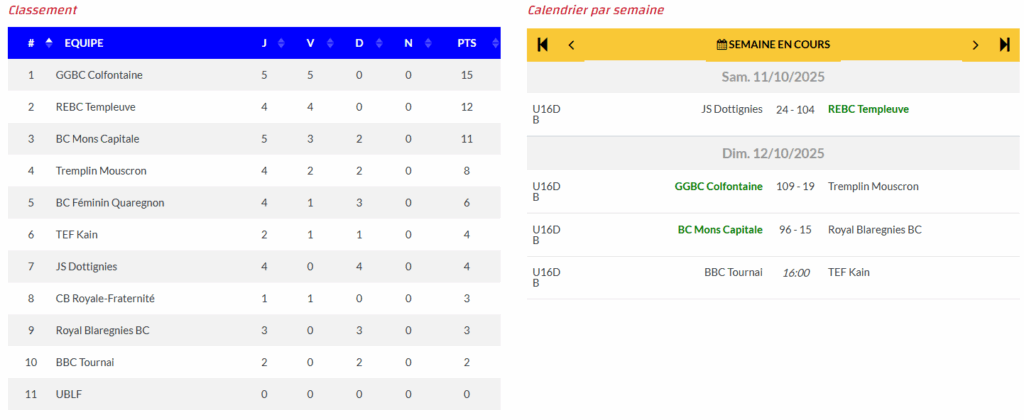The image size is (1024, 420).
Task: Sort table by D defeats column
Action: click(359, 43)
